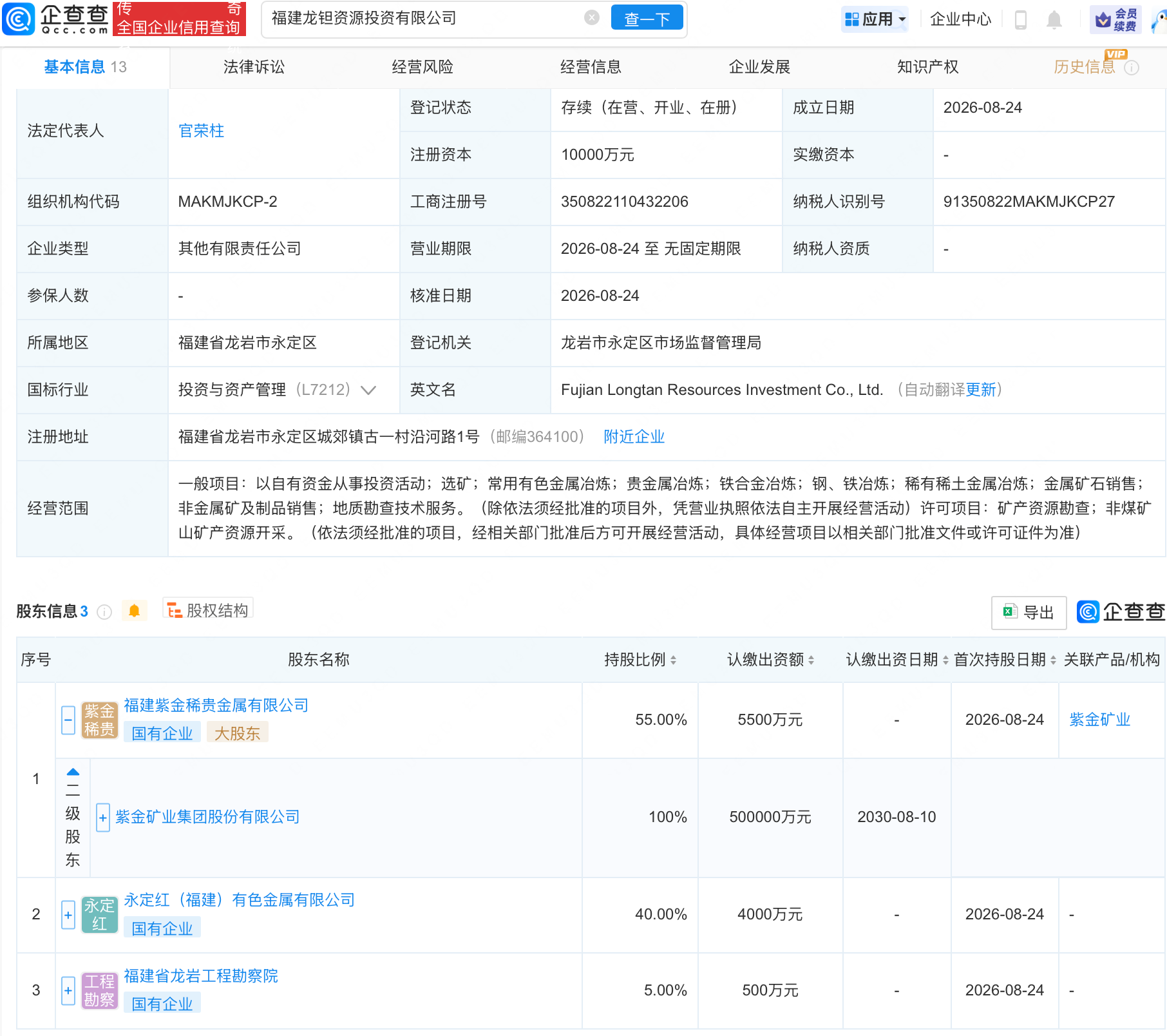Select English name Fujian Longtan Resources Investment
The image size is (1167, 1036).
pyautogui.click(x=721, y=390)
